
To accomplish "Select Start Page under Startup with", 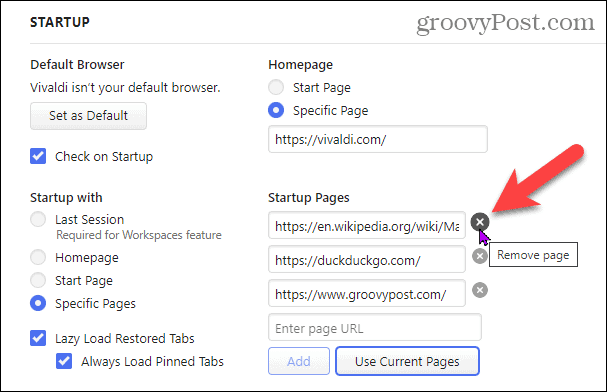I will 38,280.
